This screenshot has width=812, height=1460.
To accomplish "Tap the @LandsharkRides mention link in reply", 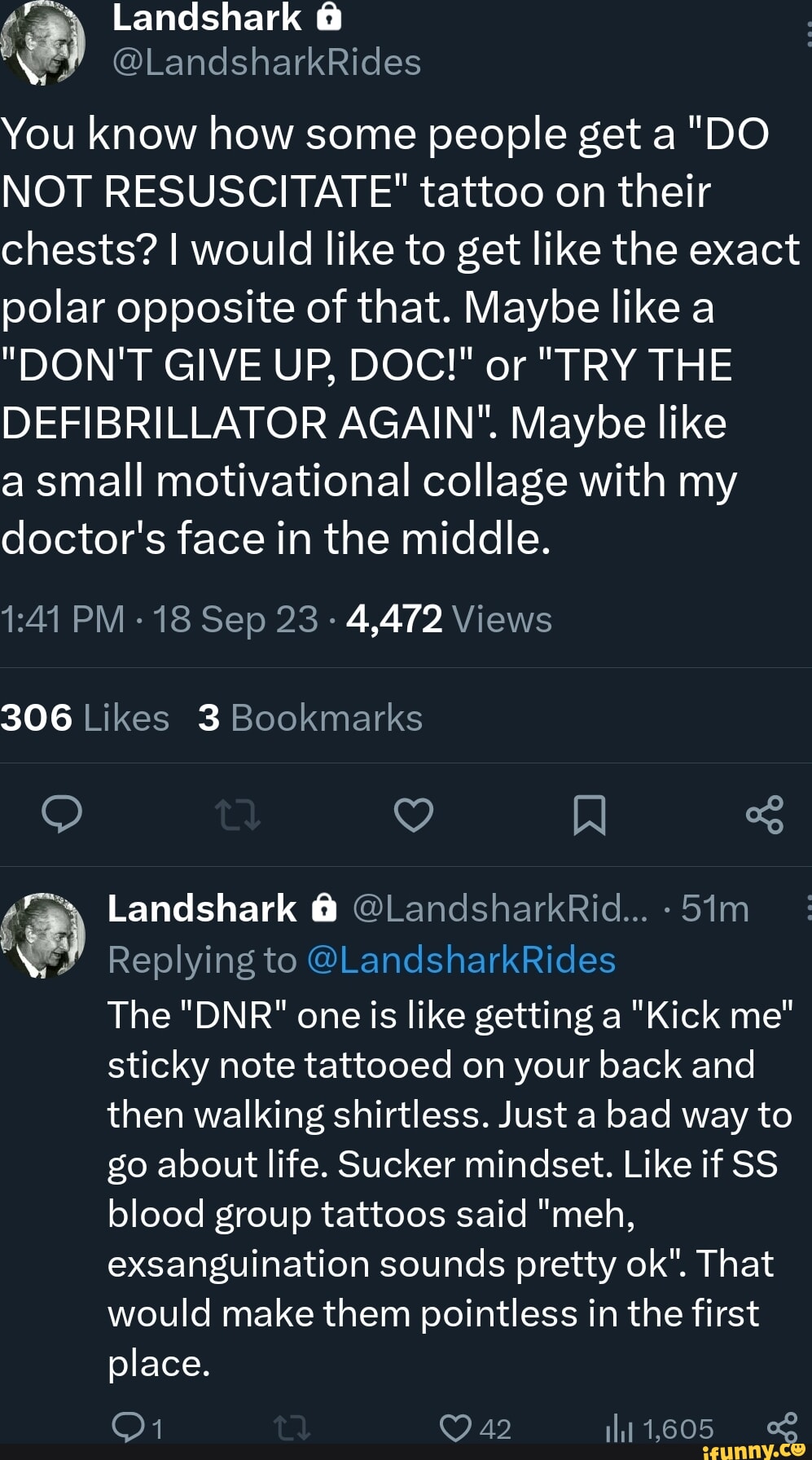I will pyautogui.click(x=461, y=961).
